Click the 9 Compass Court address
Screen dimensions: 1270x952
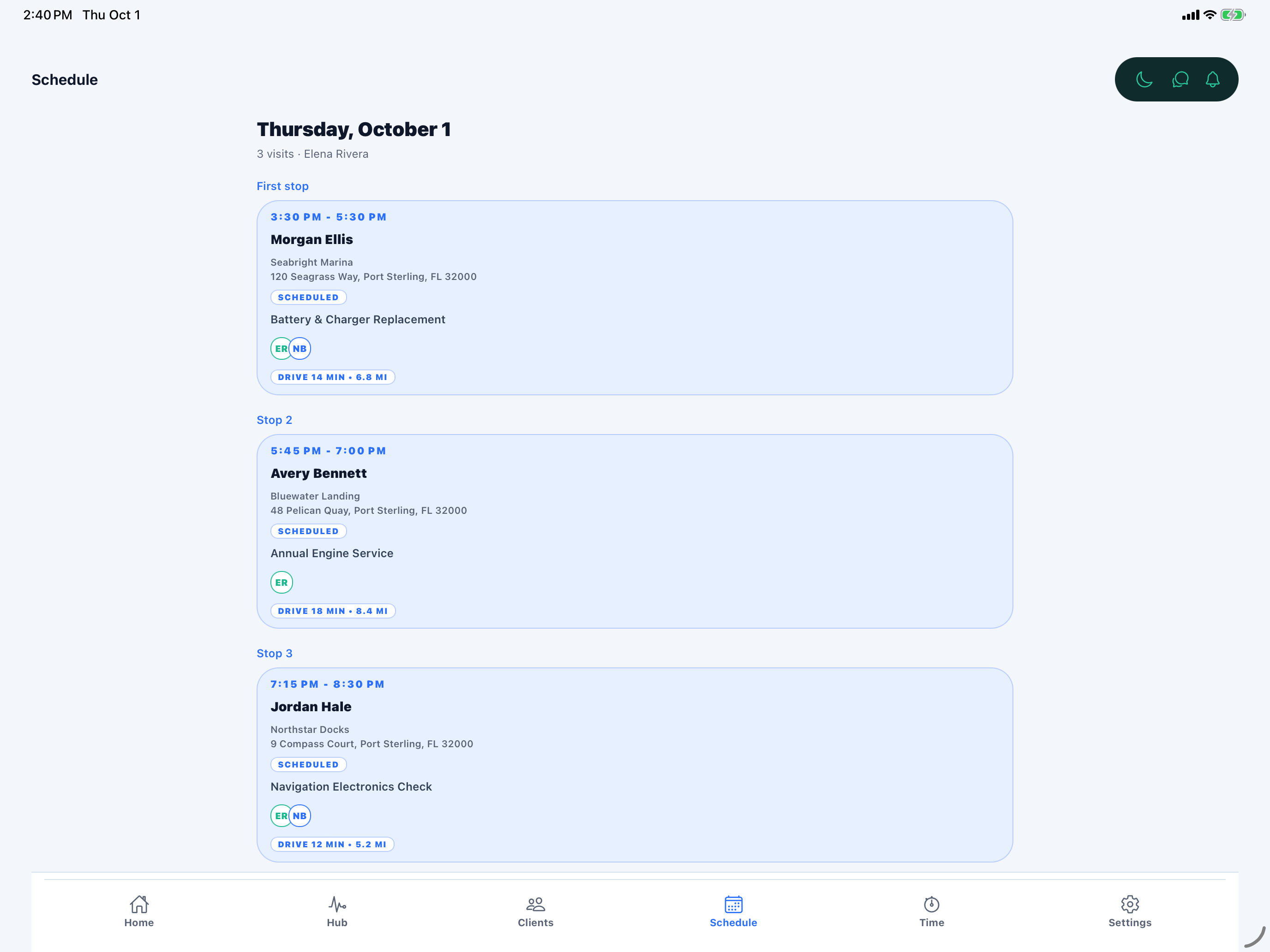(x=371, y=744)
